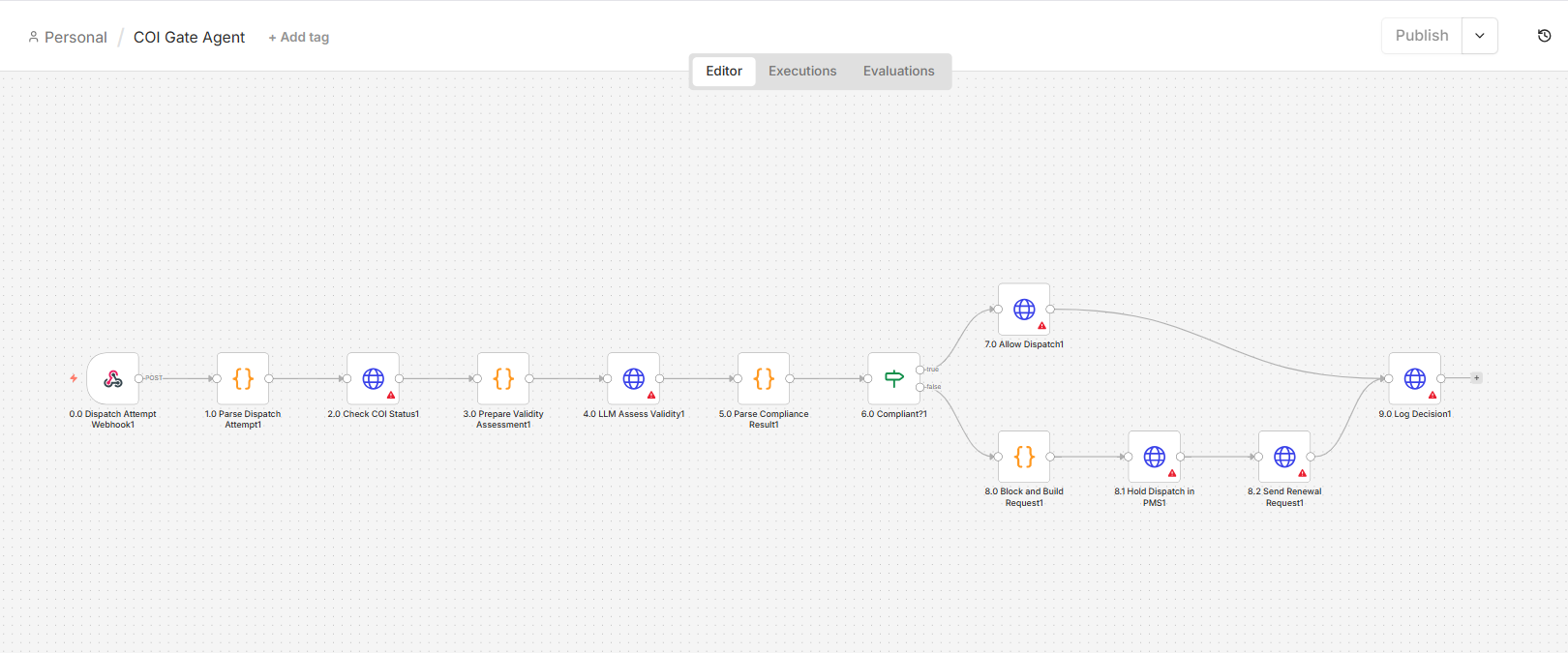Click the warning triangle on LLM Assess Validity1

tap(651, 396)
